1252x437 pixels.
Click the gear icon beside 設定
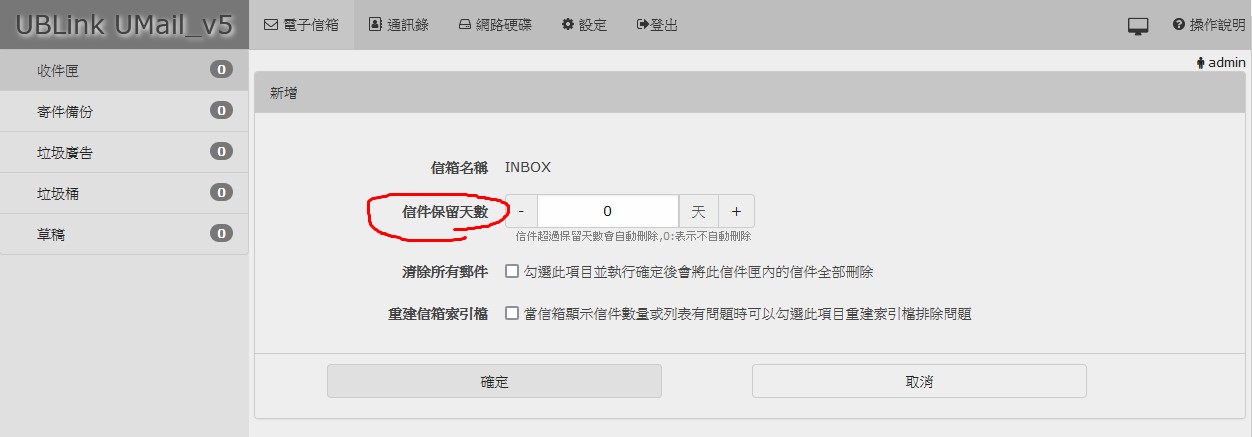568,25
